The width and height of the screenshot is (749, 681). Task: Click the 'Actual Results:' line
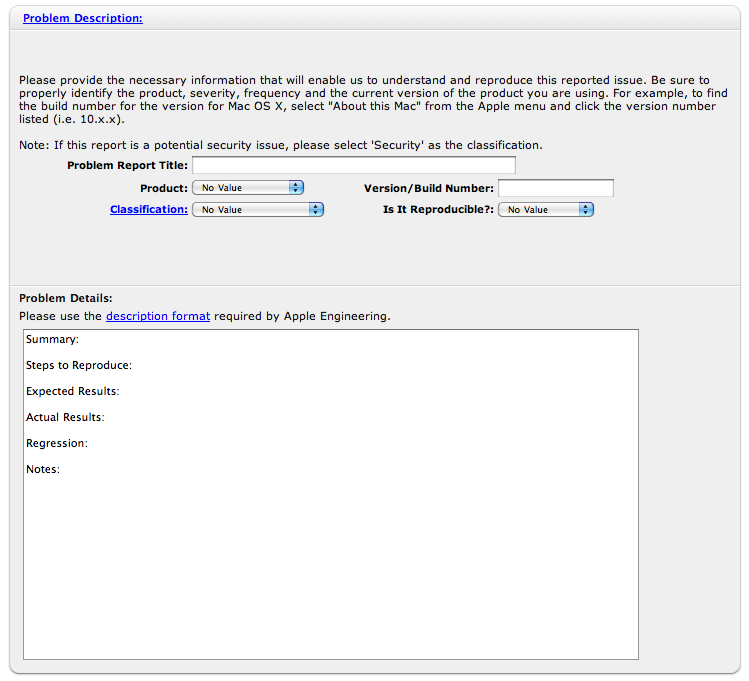click(65, 417)
